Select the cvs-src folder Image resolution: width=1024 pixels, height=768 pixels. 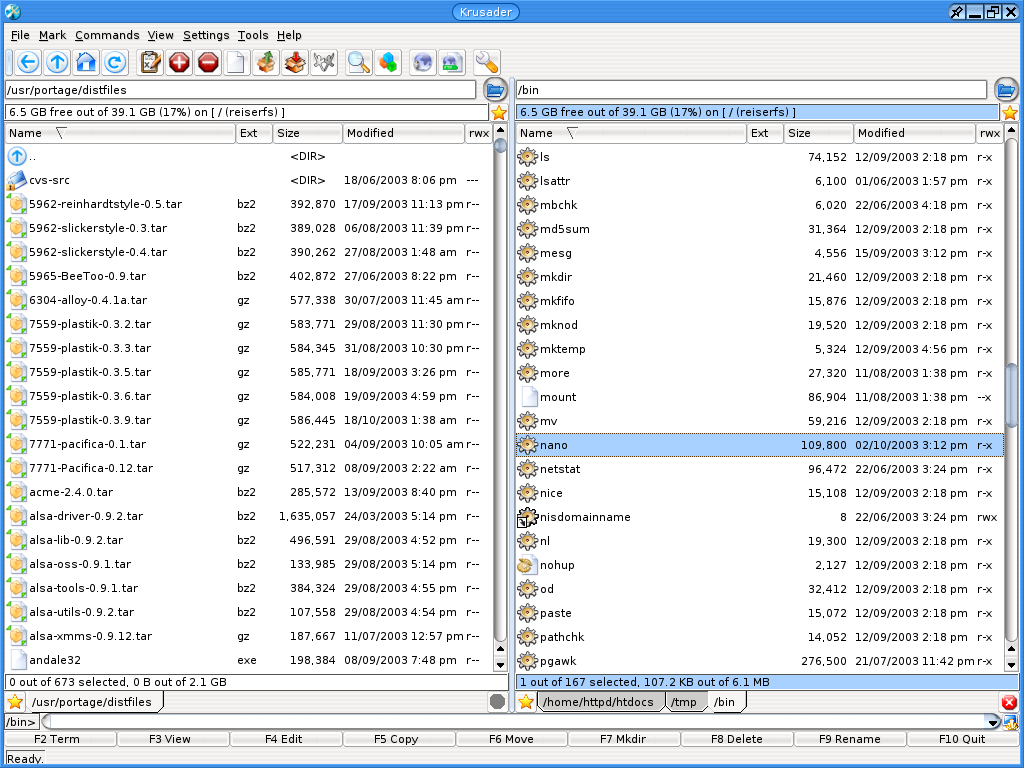pos(249,180)
